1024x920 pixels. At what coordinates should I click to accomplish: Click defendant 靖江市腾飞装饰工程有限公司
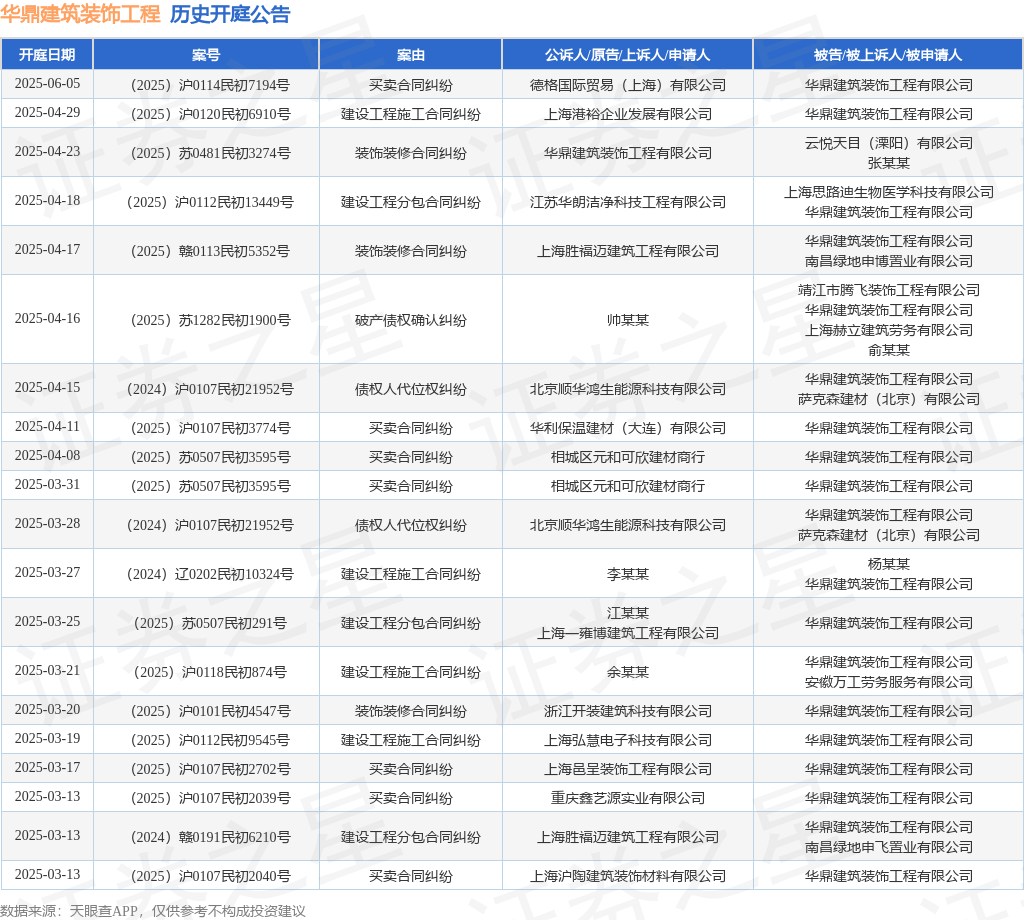[x=888, y=290]
